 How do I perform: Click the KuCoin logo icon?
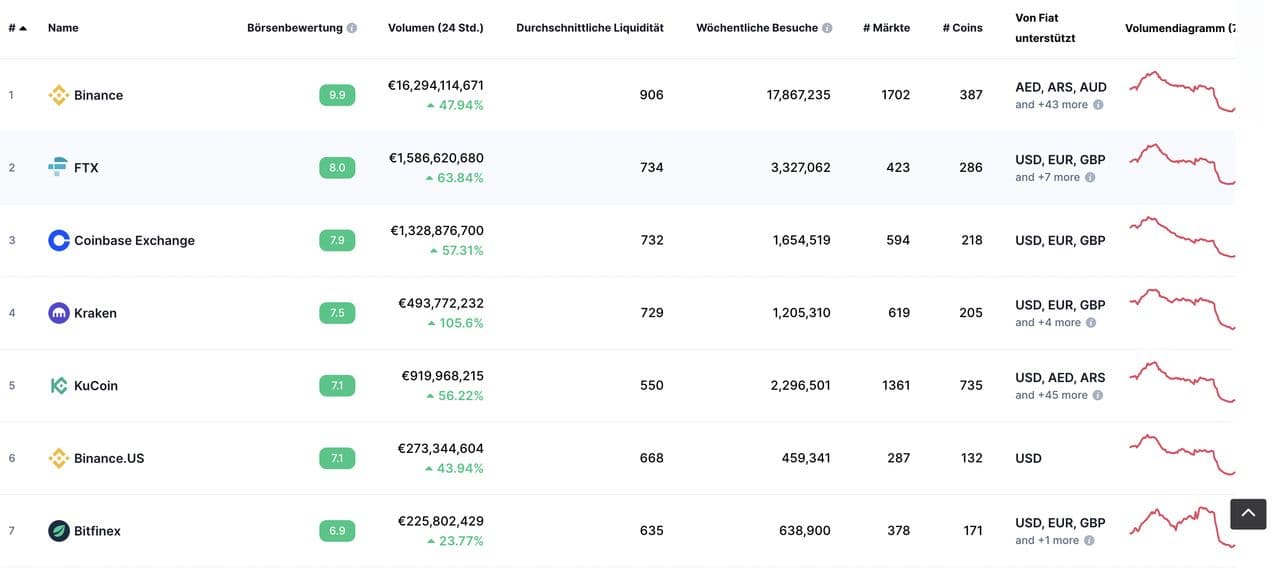59,386
